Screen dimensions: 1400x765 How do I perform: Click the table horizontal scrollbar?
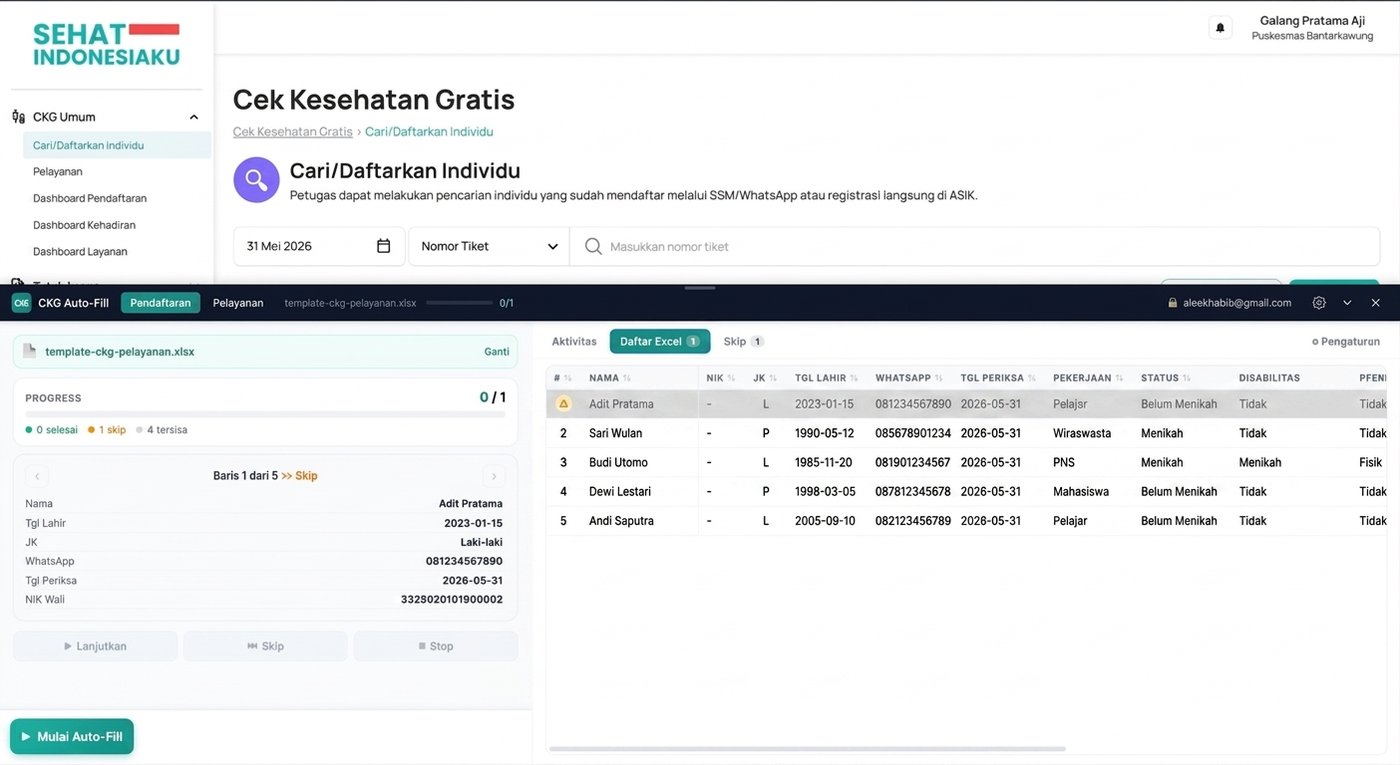pyautogui.click(x=807, y=749)
